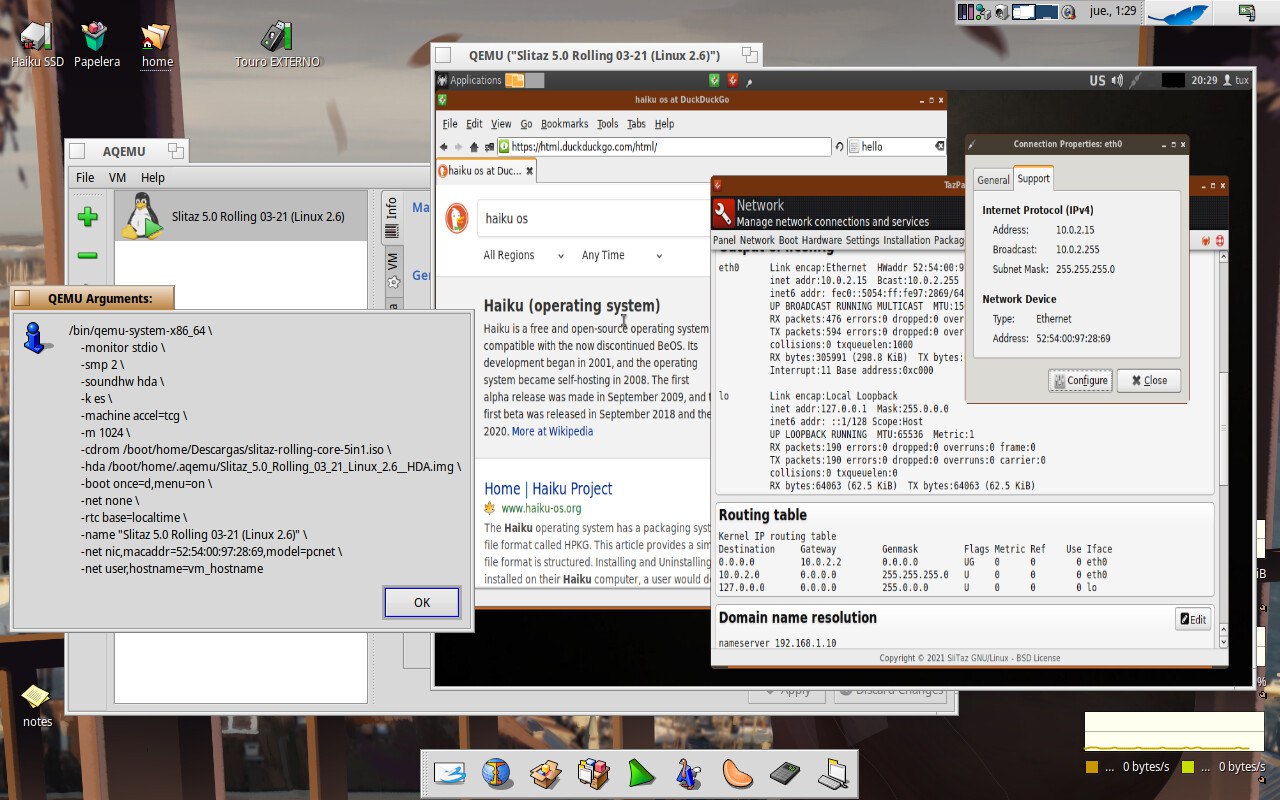
Task: Click the 'jue., 1:29' Deskbar clock
Action: point(1112,11)
